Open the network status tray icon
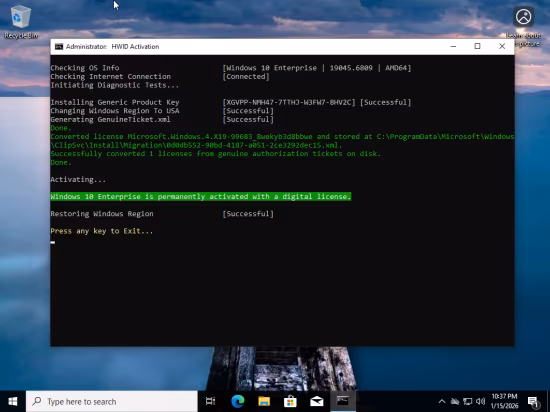 pyautogui.click(x=468, y=401)
